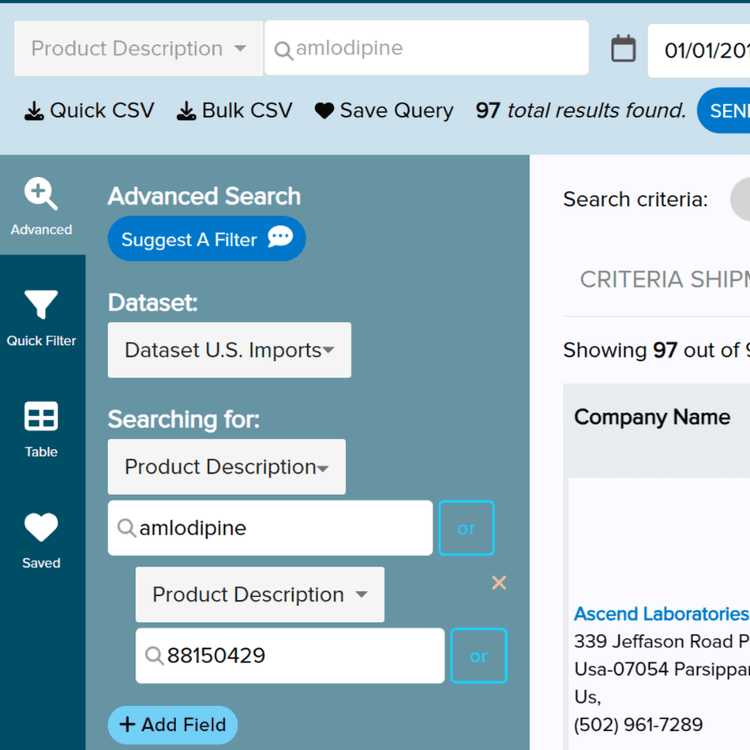The image size is (750, 750).
Task: Click the heart icon beside Save Query
Action: (x=324, y=111)
